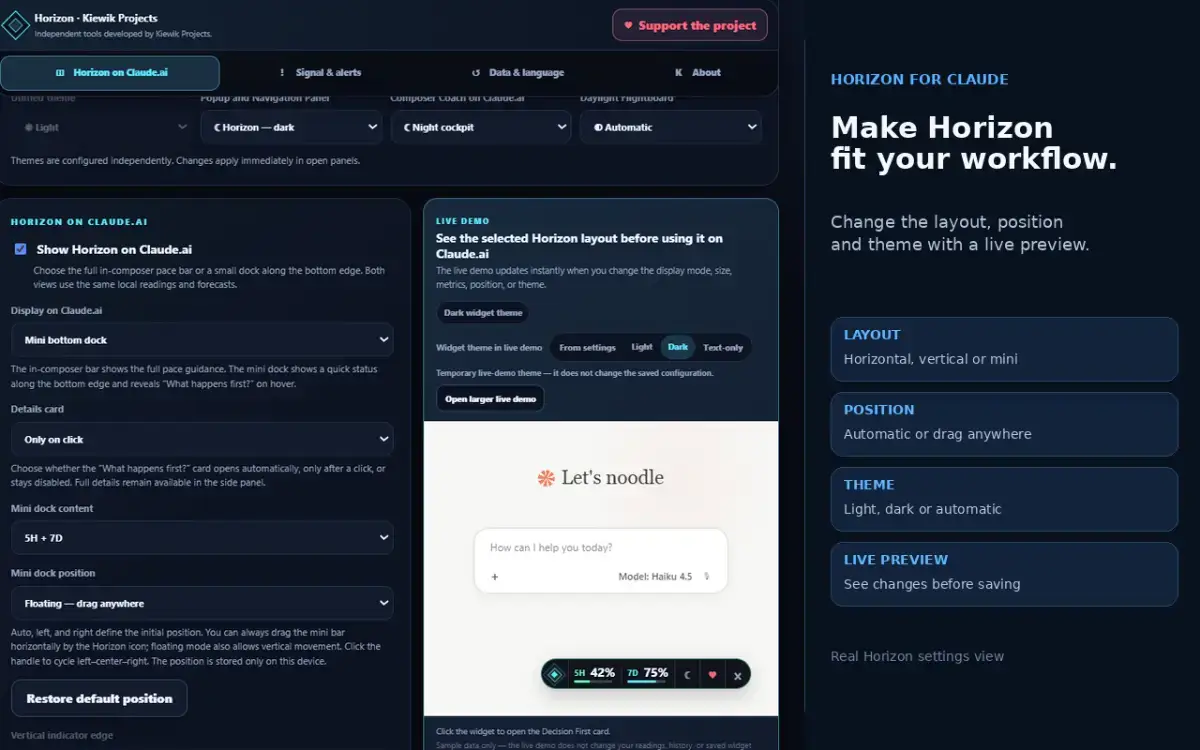Click the microphone icon beside Model: Haiku 4.5
This screenshot has height=750, width=1200.
[x=707, y=576]
